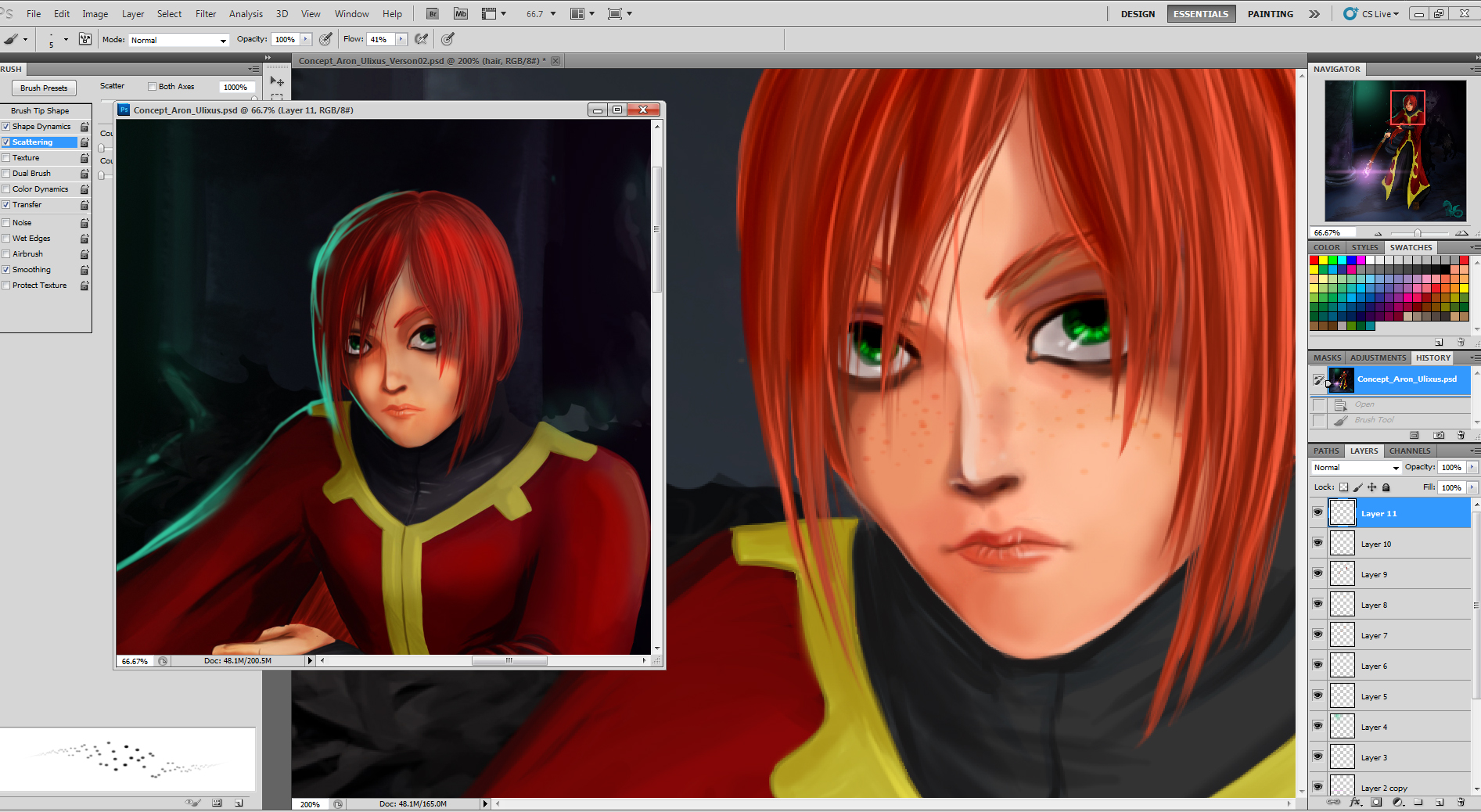Launch Mini Bridge from the application bar

coord(461,13)
